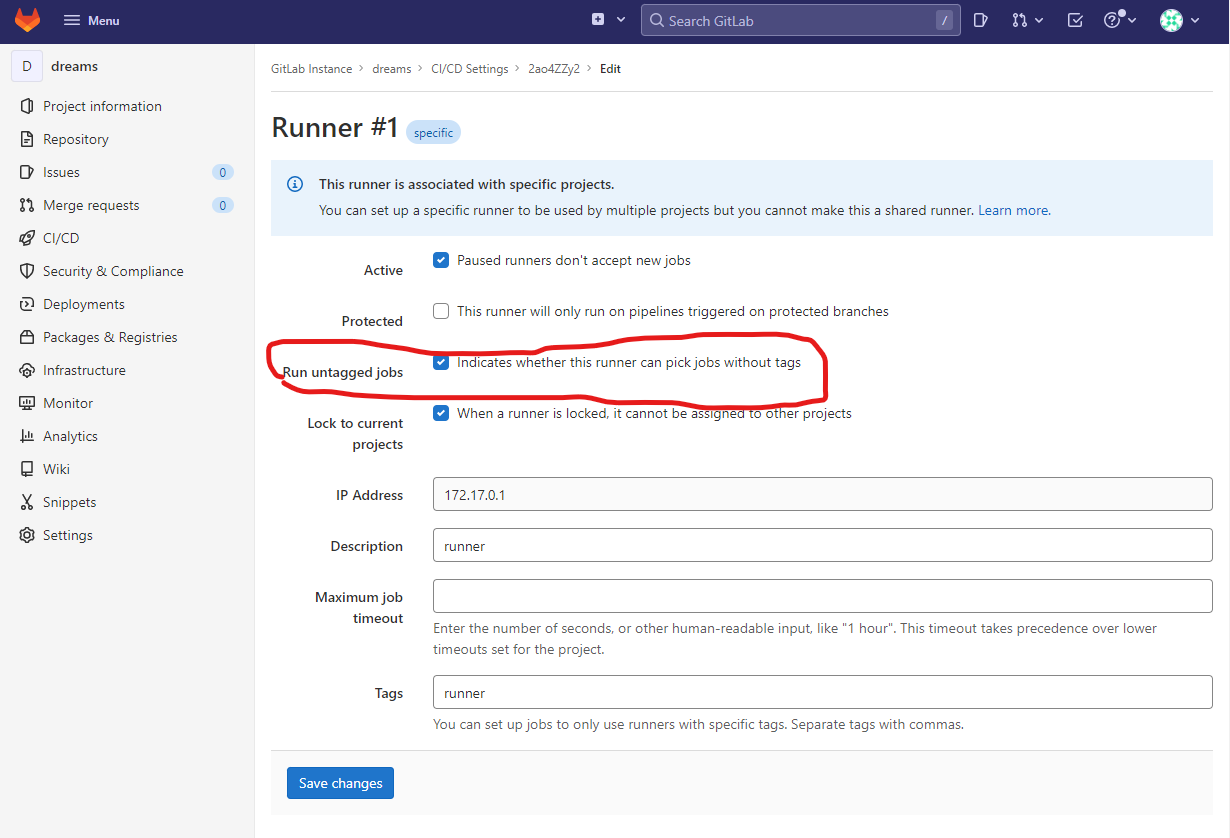Expand the Help dropdown arrow
1230x838 pixels.
pos(1133,20)
